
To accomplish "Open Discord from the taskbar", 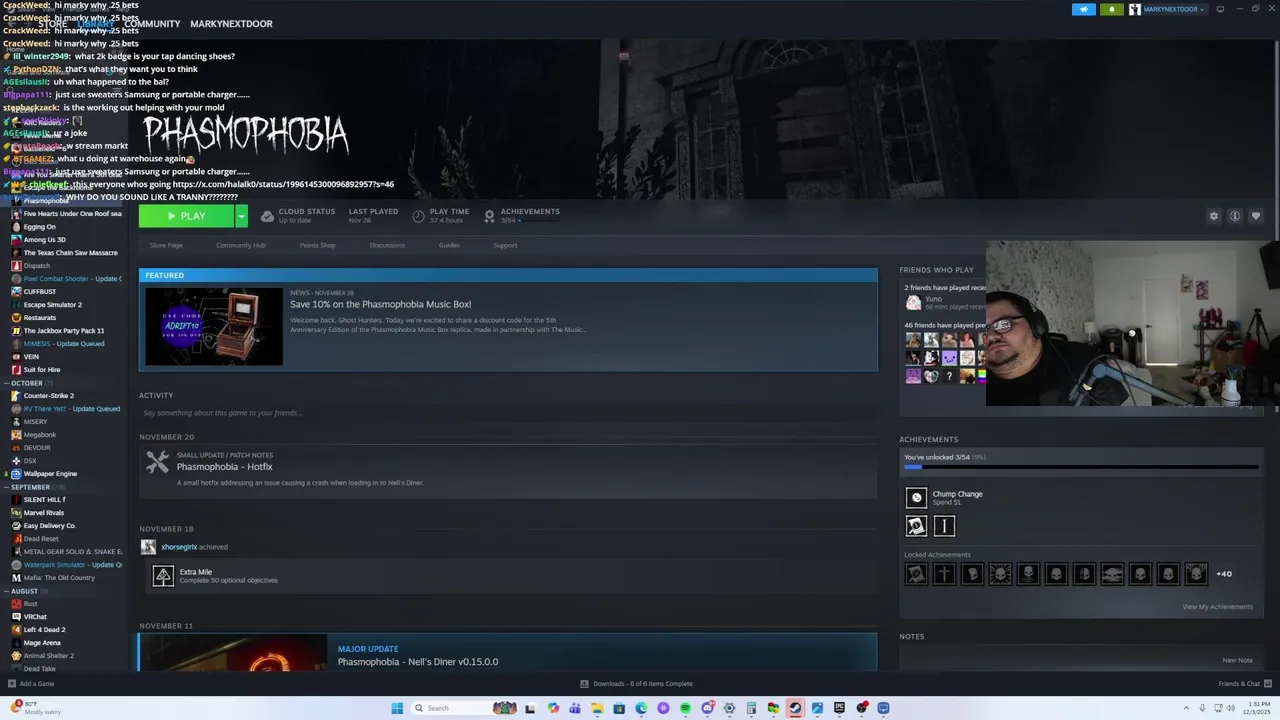I will [707, 708].
